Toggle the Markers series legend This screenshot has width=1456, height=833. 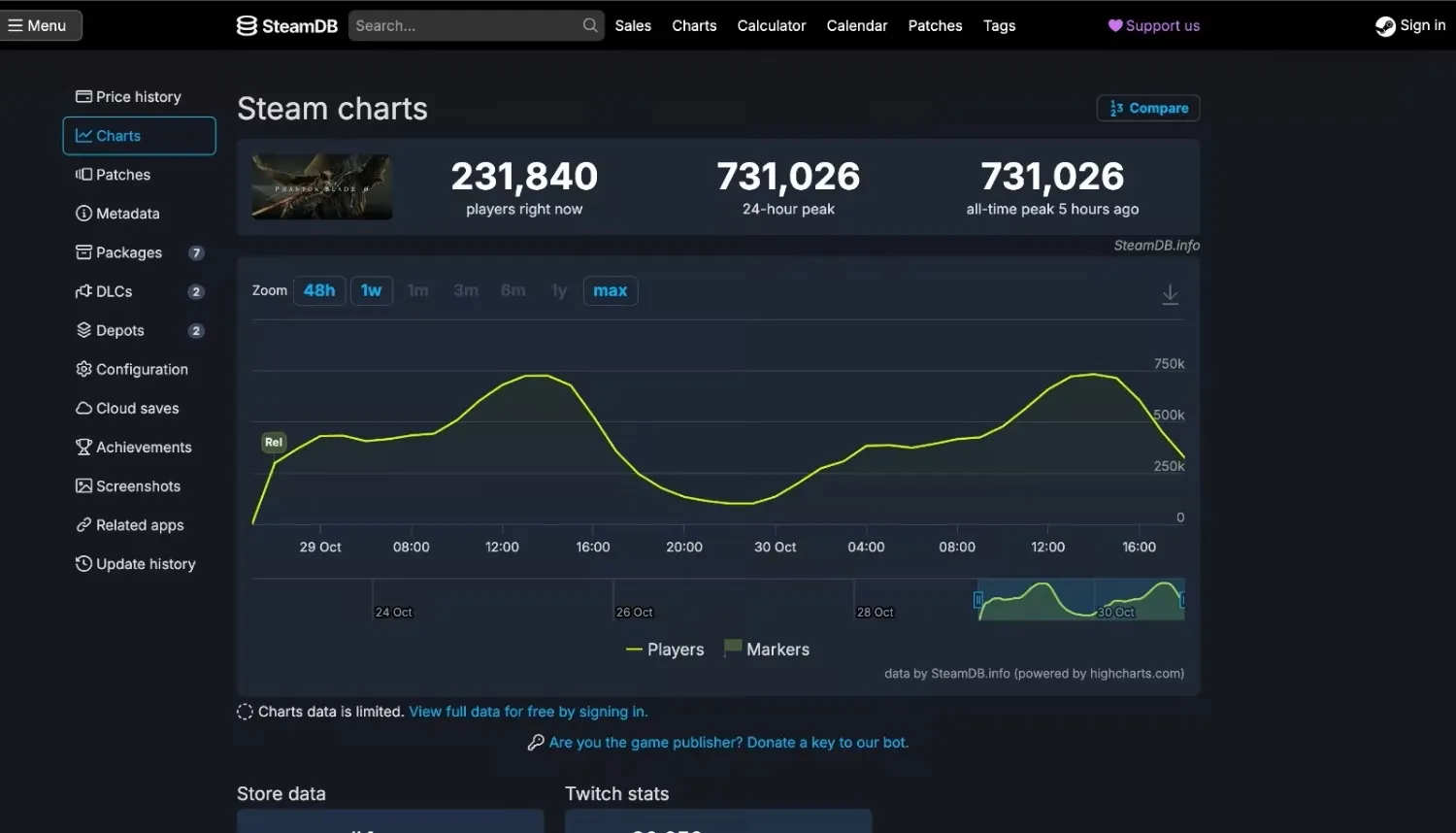click(x=767, y=650)
